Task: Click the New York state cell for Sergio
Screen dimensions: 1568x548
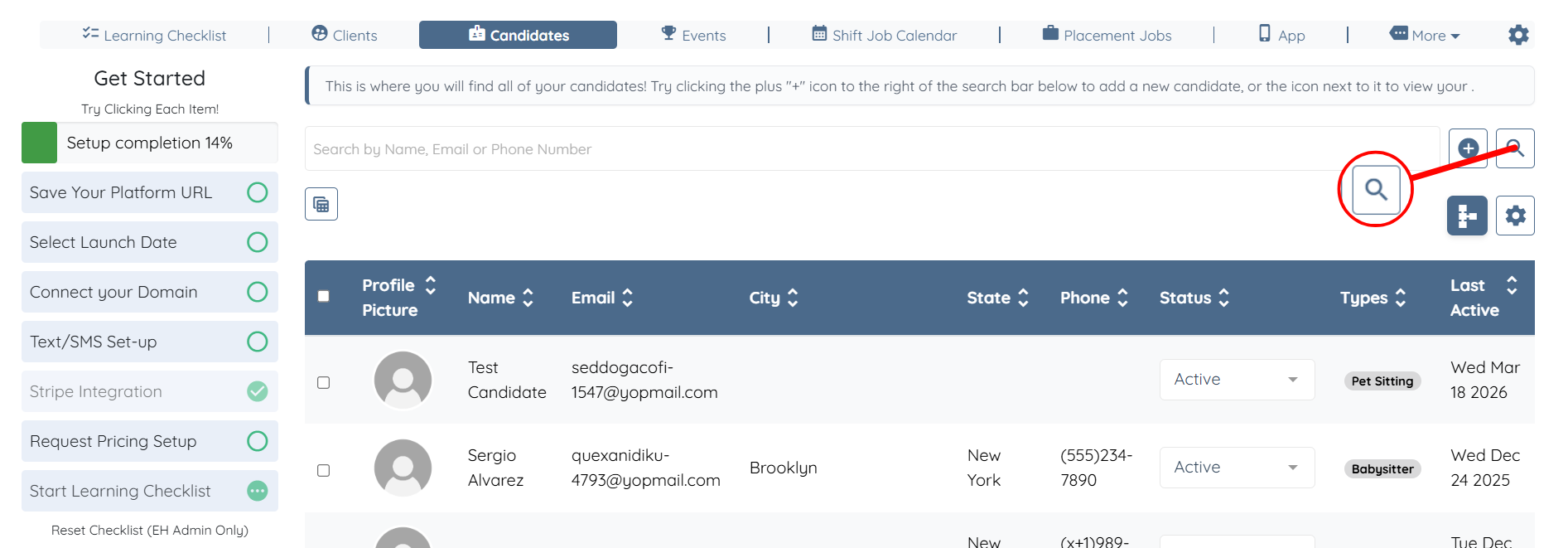Action: point(984,468)
